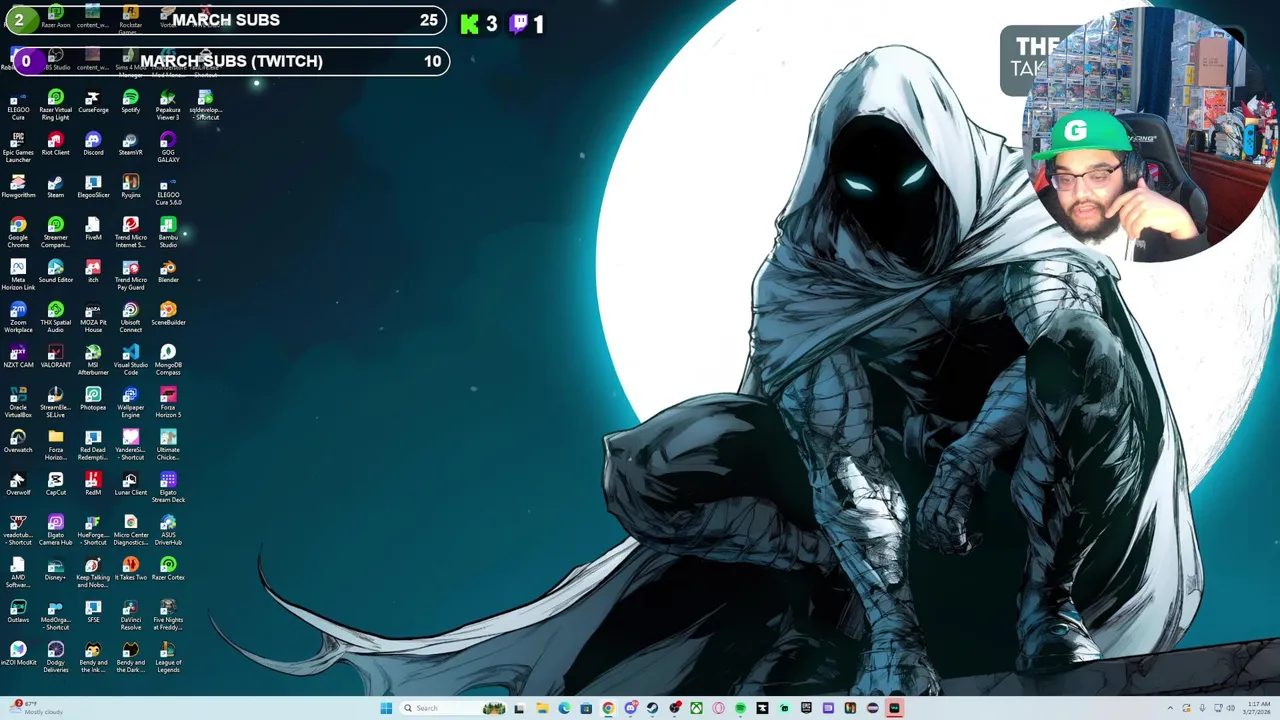The image size is (1280, 720).
Task: Select the Outlaws desktop icon
Action: pyautogui.click(x=18, y=612)
